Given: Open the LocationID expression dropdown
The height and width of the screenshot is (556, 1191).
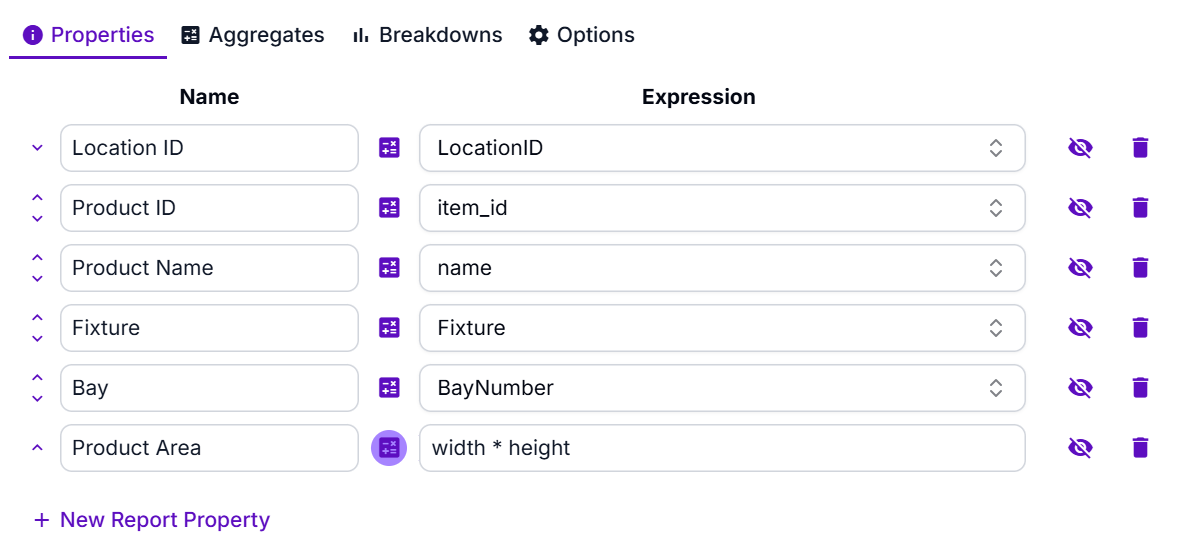Looking at the screenshot, I should (722, 148).
